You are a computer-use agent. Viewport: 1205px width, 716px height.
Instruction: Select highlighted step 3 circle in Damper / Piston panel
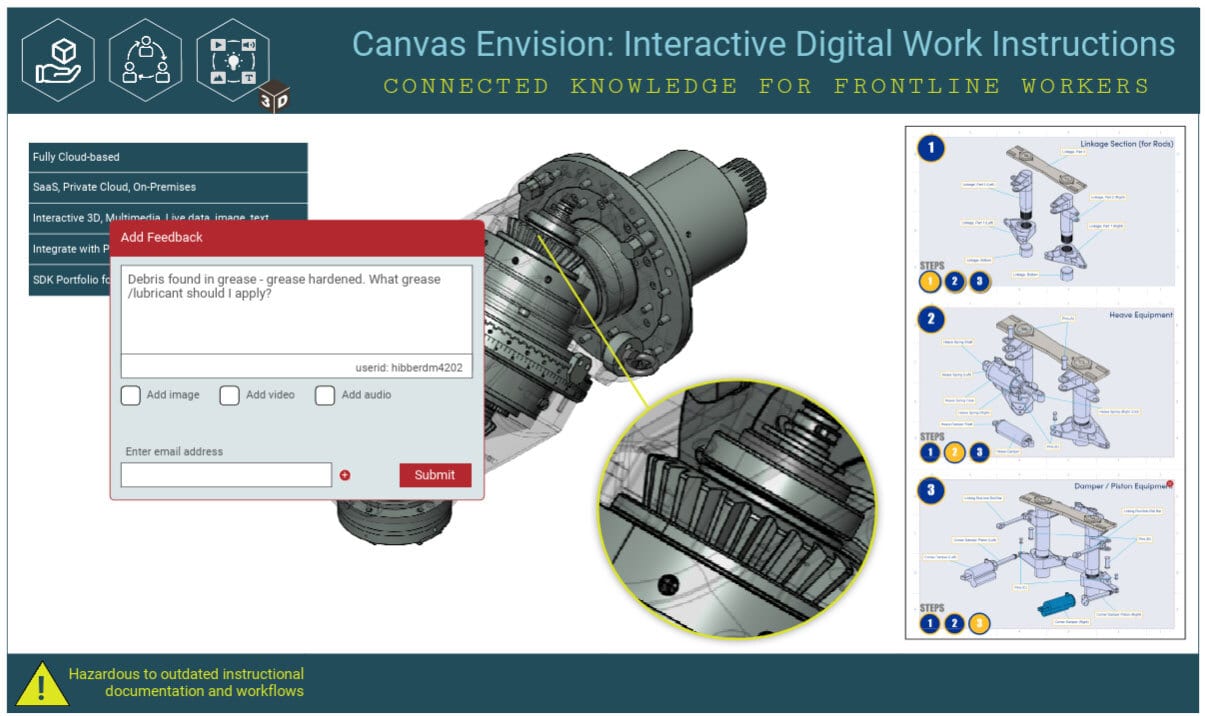click(x=980, y=624)
